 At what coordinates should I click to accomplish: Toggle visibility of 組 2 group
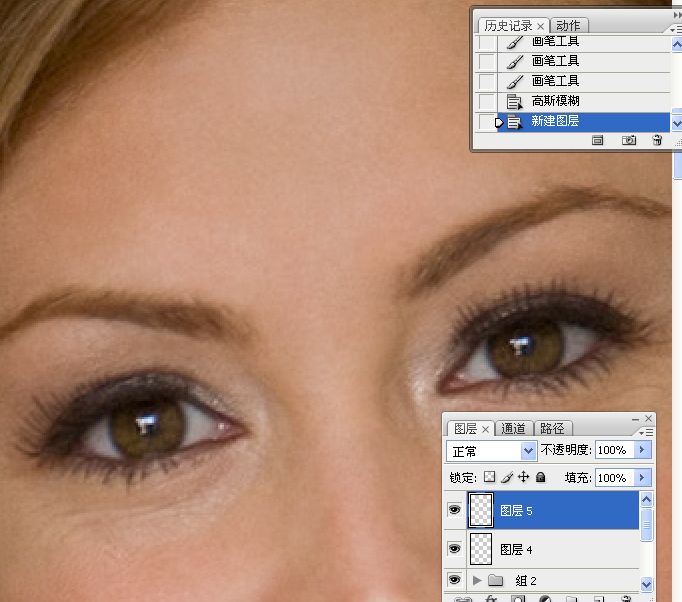455,579
